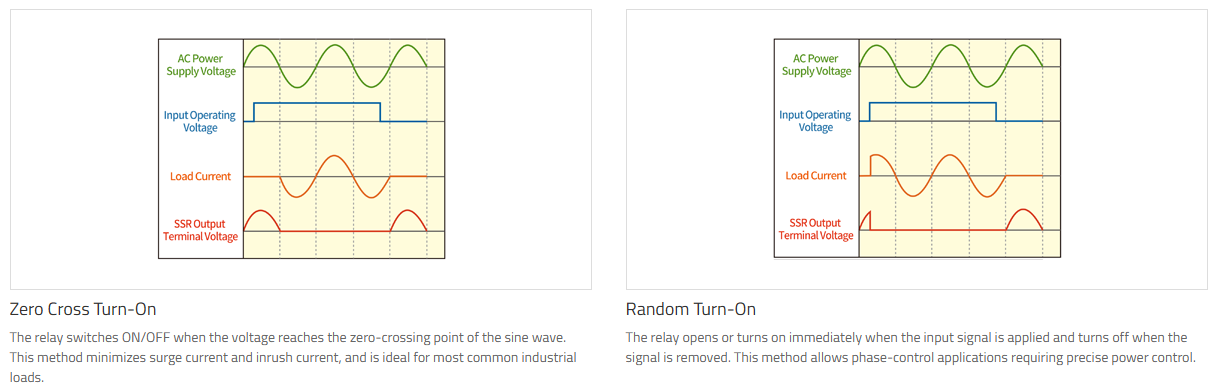Click Load Current label in left diagram
Image resolution: width=1220 pixels, height=392 pixels.
200,176
